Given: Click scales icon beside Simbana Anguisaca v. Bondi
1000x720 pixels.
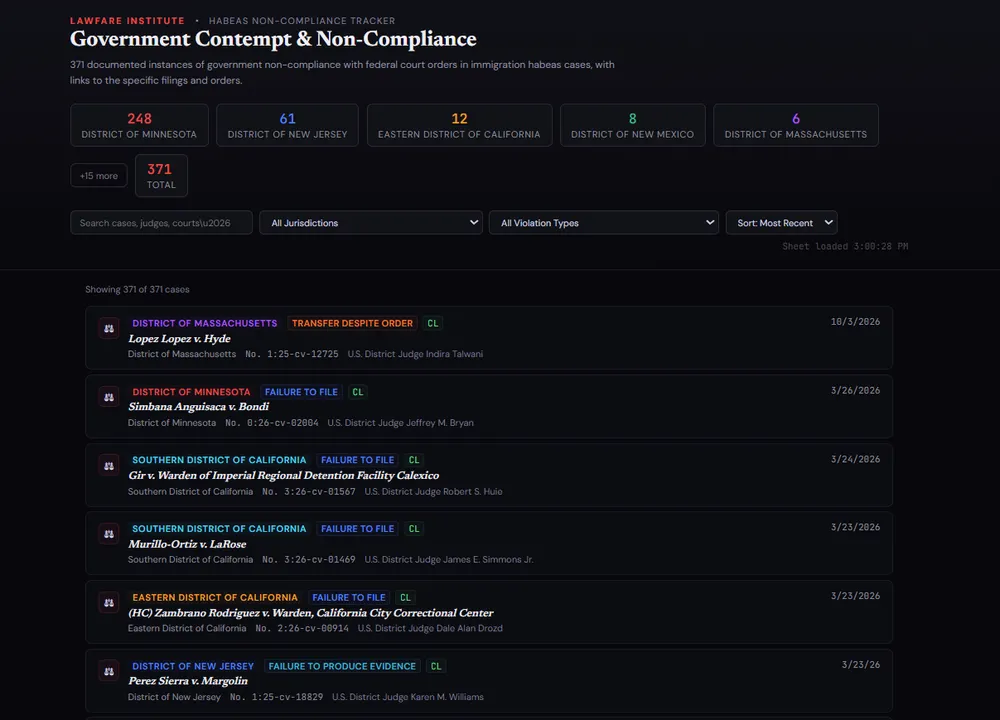Looking at the screenshot, I should [108, 397].
